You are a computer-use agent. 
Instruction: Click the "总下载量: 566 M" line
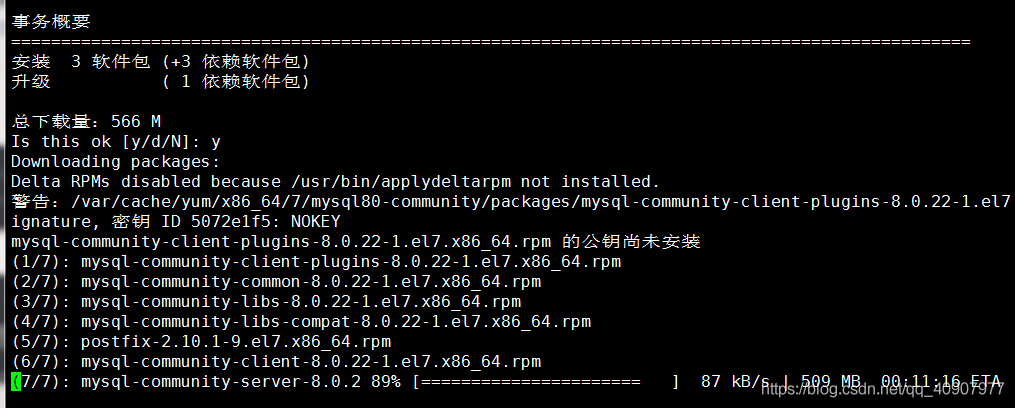[86, 121]
